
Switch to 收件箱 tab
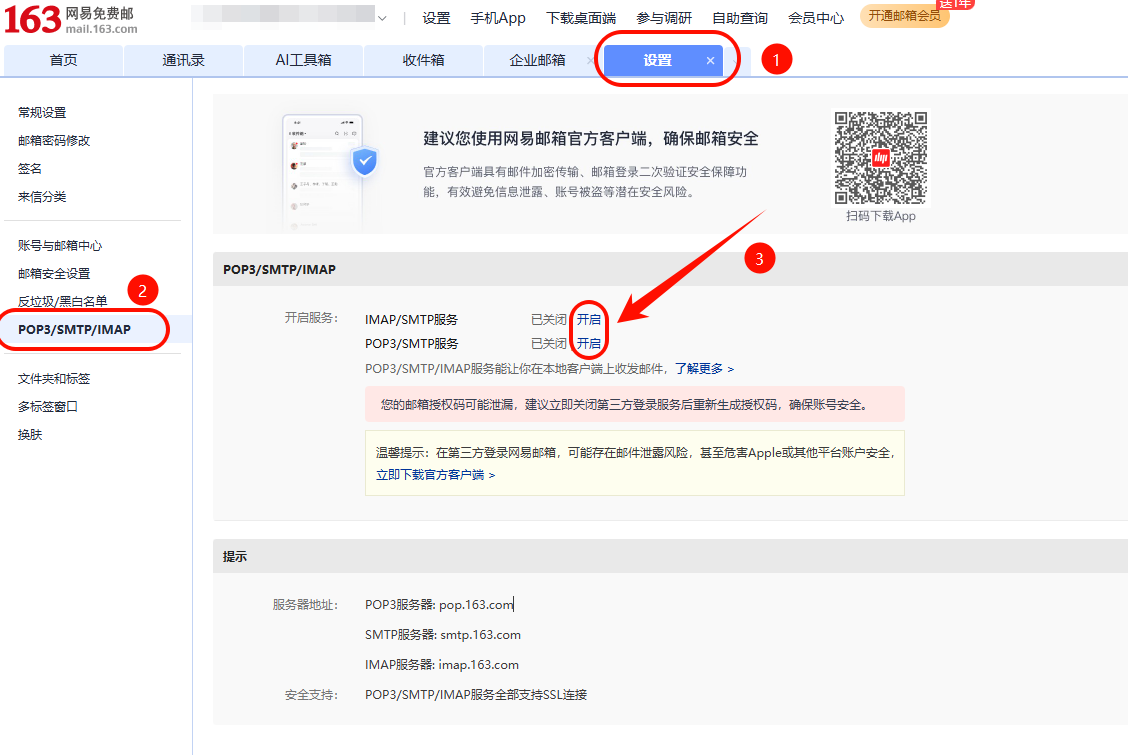pyautogui.click(x=423, y=60)
